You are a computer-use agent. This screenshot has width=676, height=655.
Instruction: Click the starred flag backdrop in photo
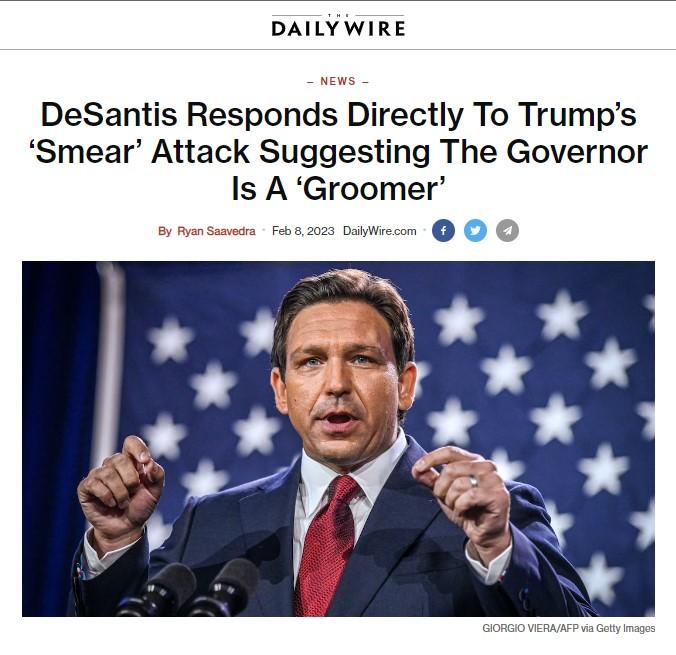click(560, 340)
